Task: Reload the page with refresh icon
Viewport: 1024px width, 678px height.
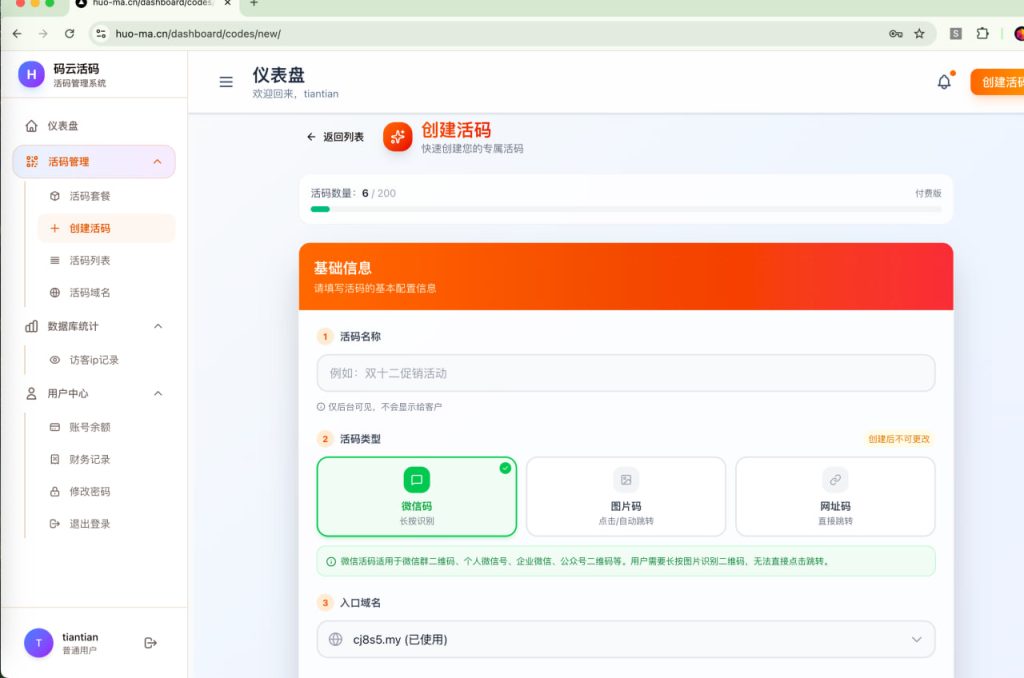Action: click(70, 33)
